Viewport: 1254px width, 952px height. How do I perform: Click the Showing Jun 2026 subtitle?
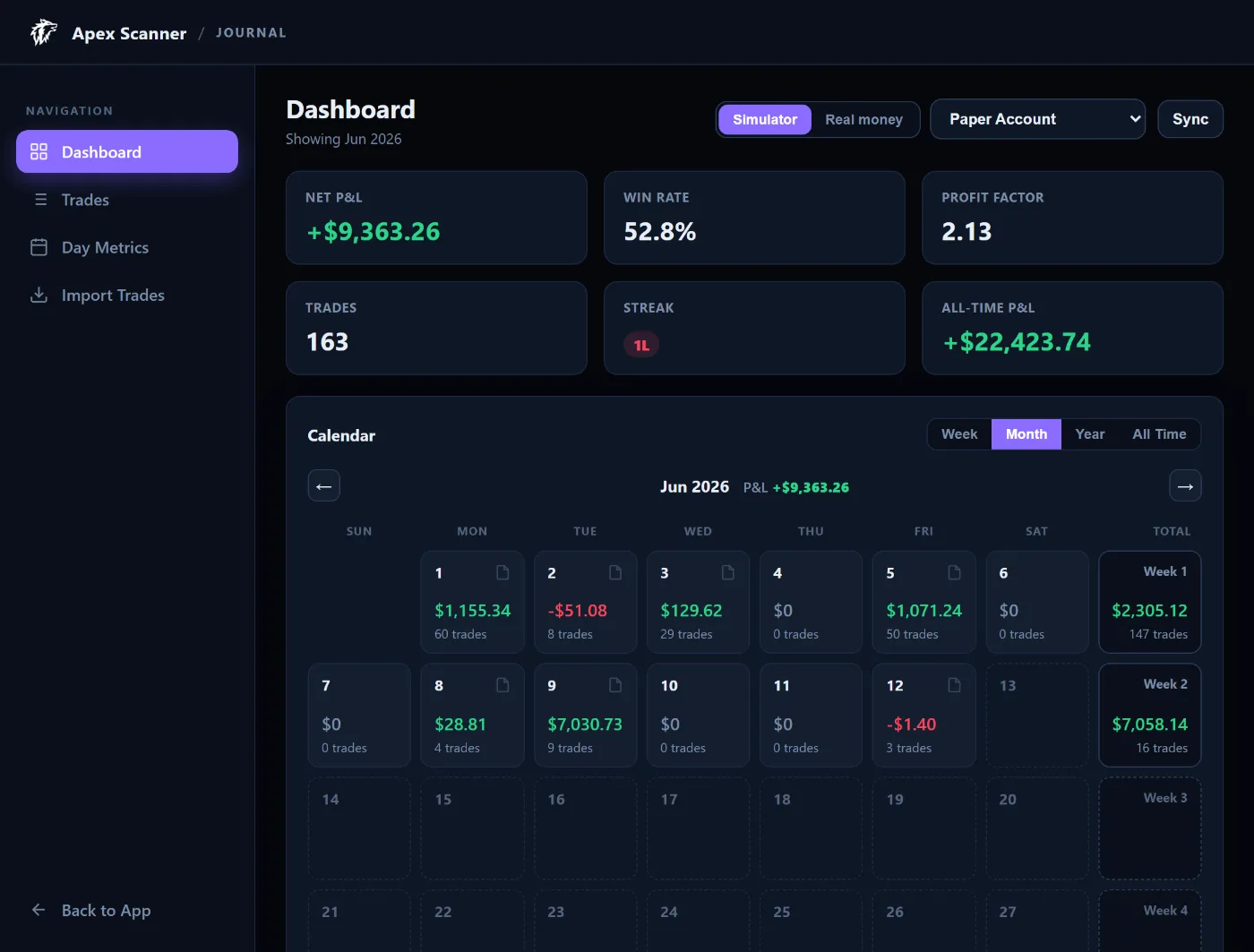pos(343,139)
